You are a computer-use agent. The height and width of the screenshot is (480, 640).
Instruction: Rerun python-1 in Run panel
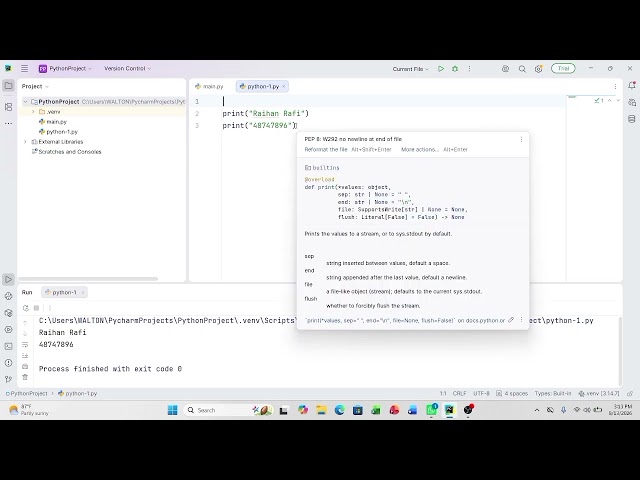click(26, 308)
